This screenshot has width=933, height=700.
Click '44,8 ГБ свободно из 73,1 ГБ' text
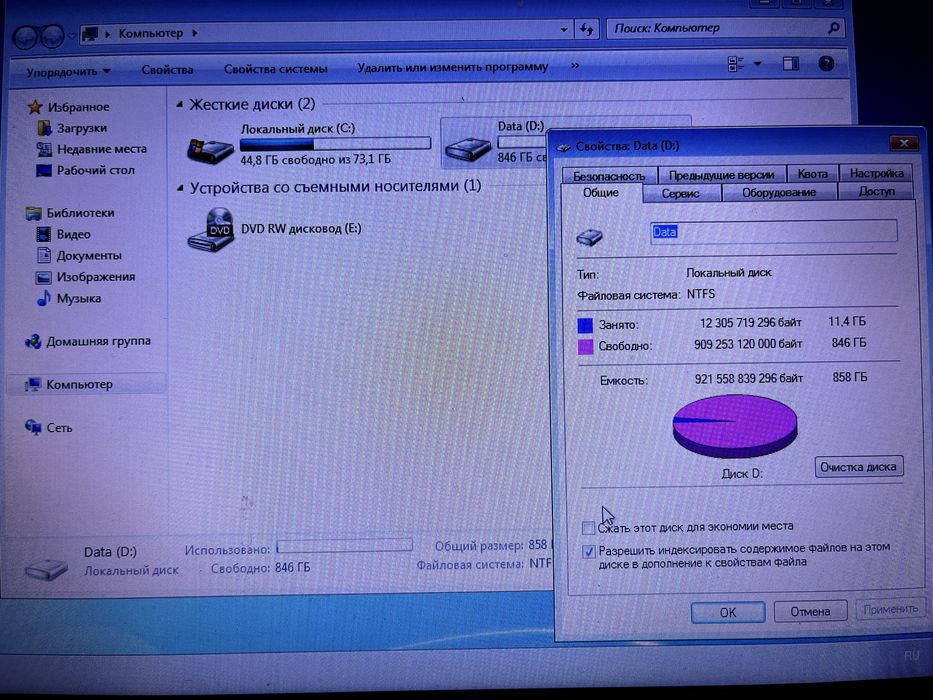pos(315,160)
